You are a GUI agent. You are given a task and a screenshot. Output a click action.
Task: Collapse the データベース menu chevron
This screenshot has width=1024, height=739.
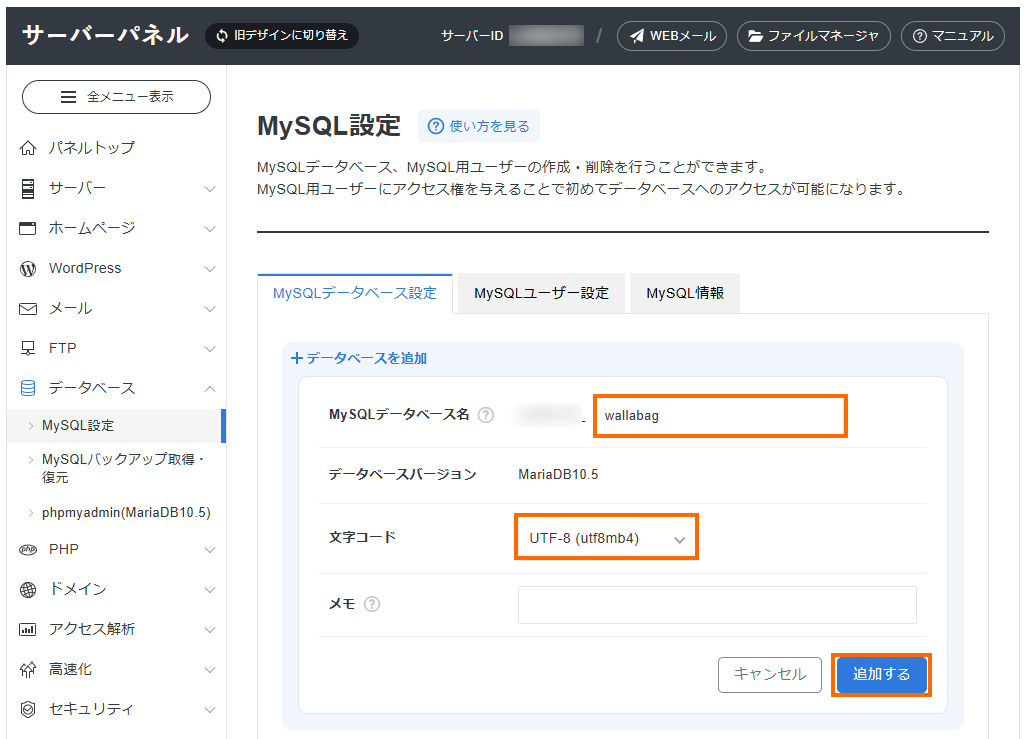pyautogui.click(x=210, y=389)
